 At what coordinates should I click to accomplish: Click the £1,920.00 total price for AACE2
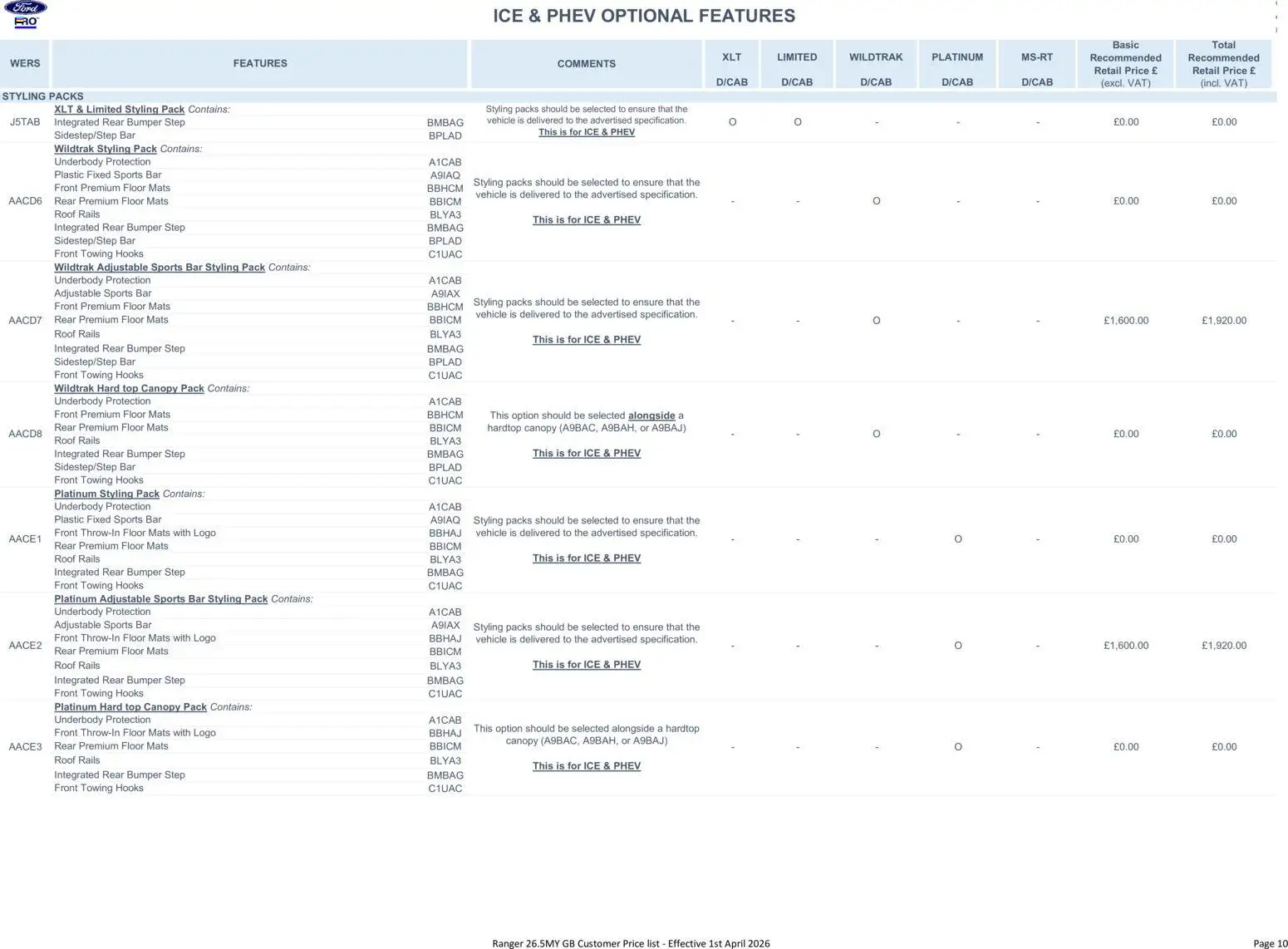[x=1224, y=646]
